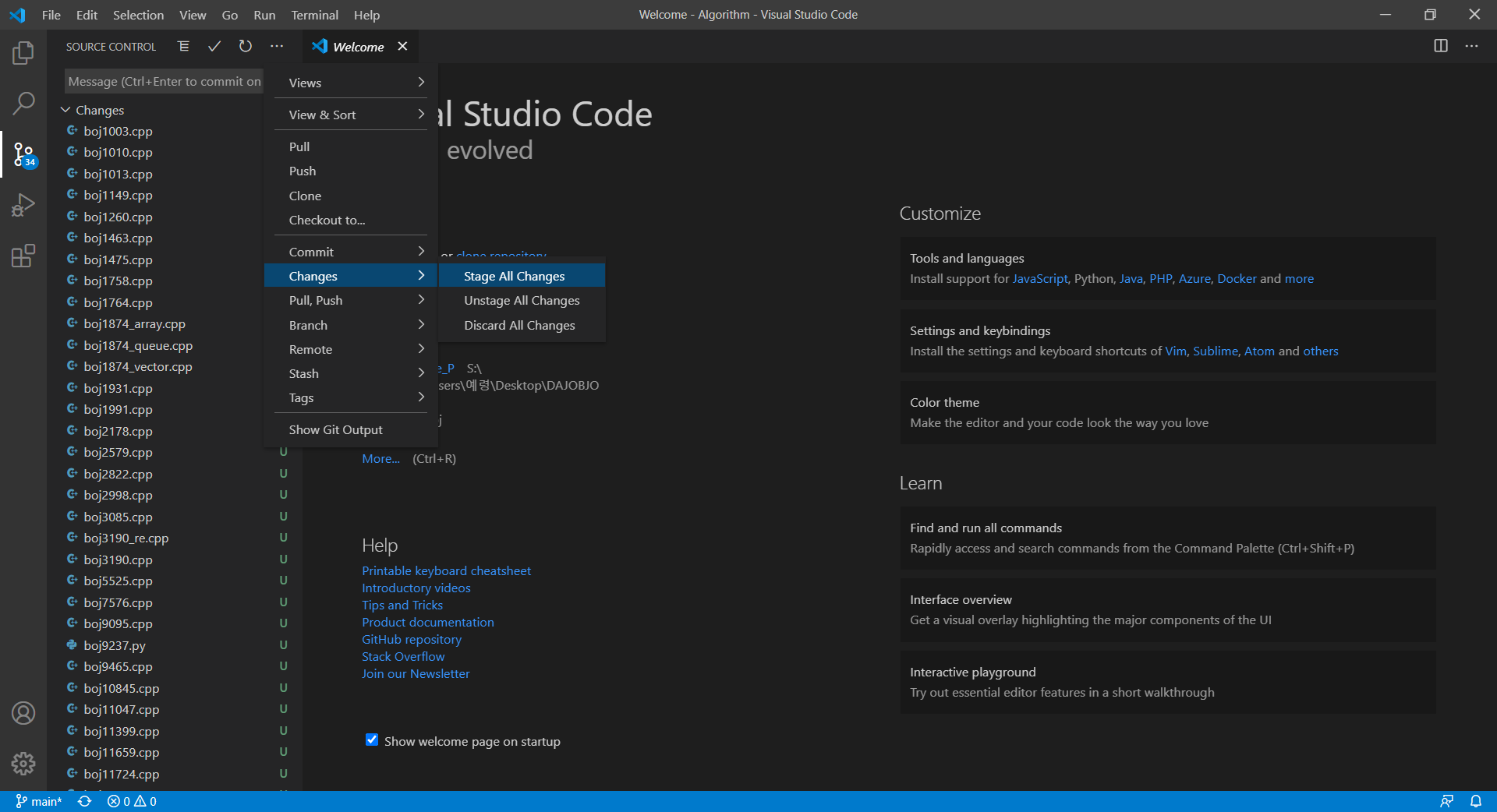Select Stage All Changes
This screenshot has width=1497, height=812.
[x=522, y=276]
